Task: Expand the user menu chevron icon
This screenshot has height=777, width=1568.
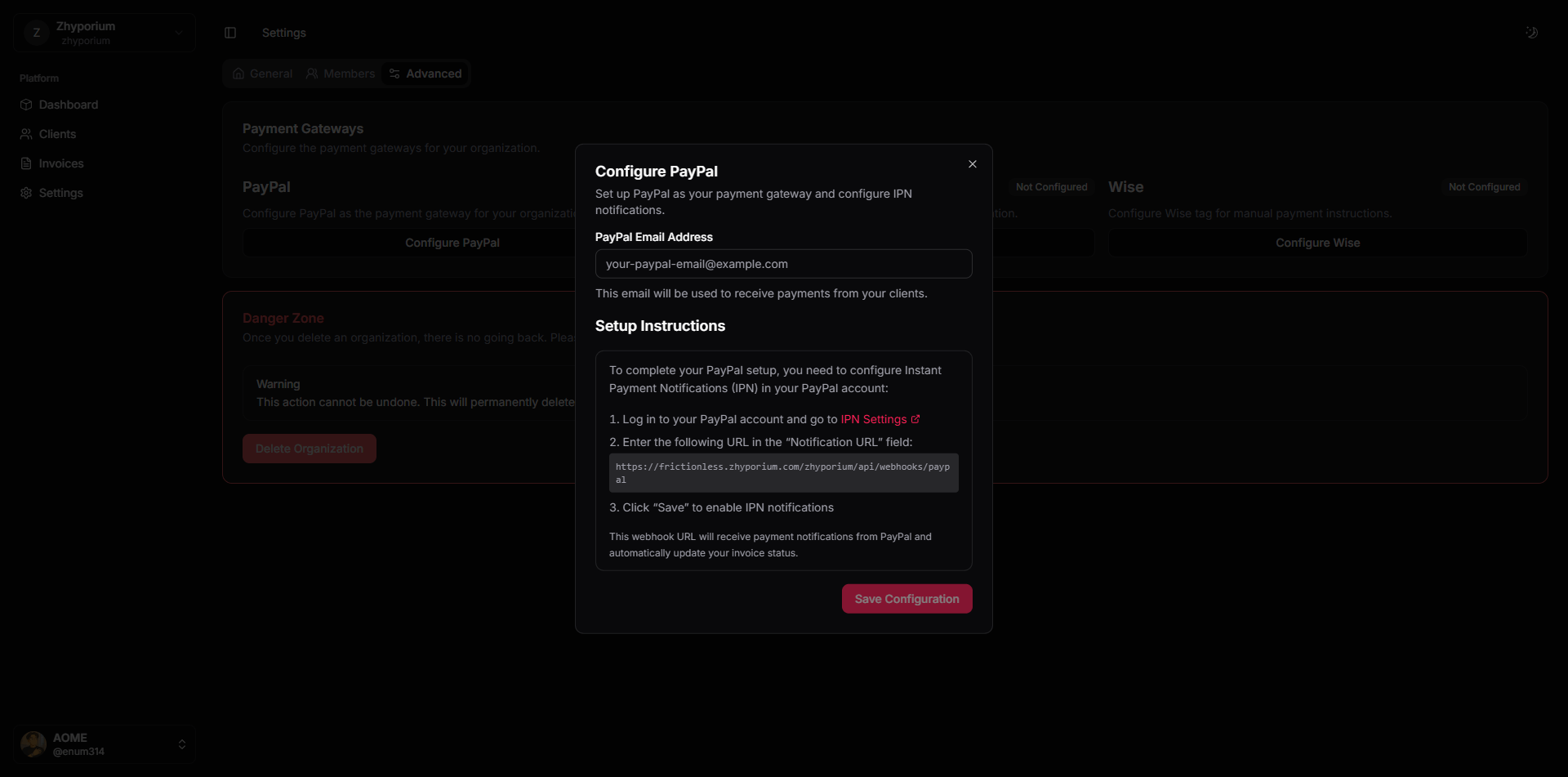Action: click(182, 744)
